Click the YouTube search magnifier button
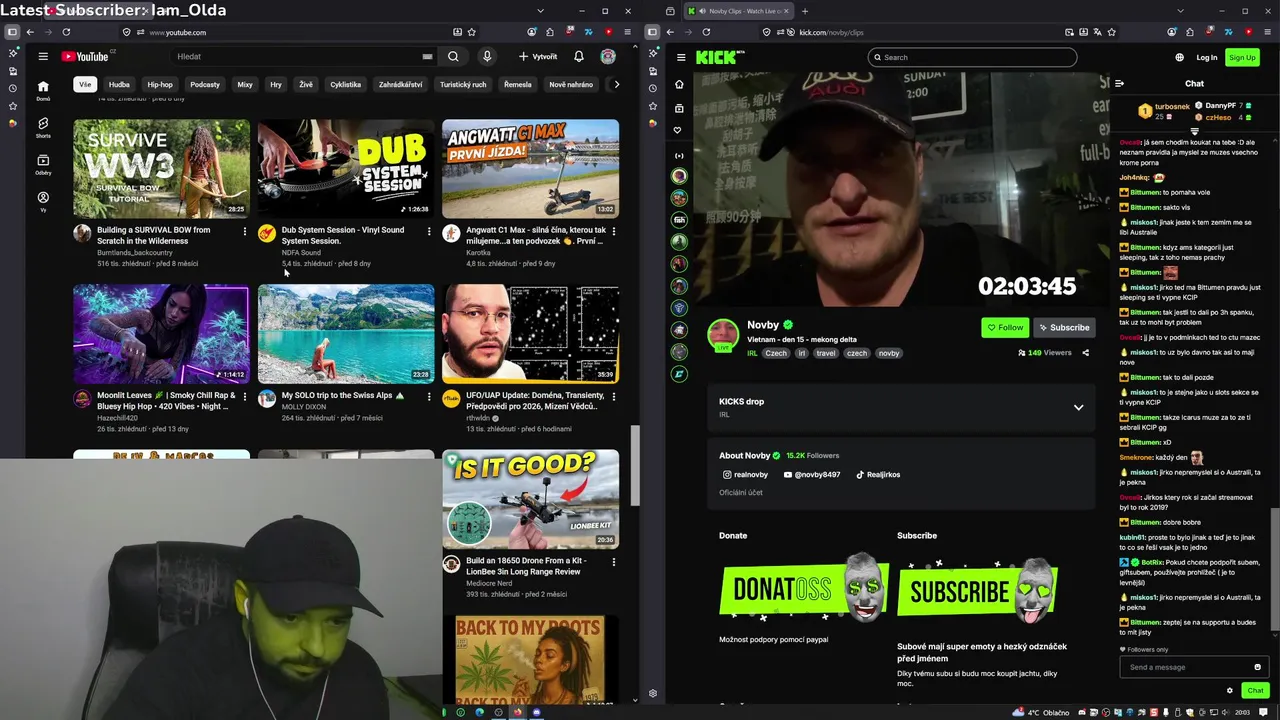Image resolution: width=1280 pixels, height=720 pixels. [453, 57]
